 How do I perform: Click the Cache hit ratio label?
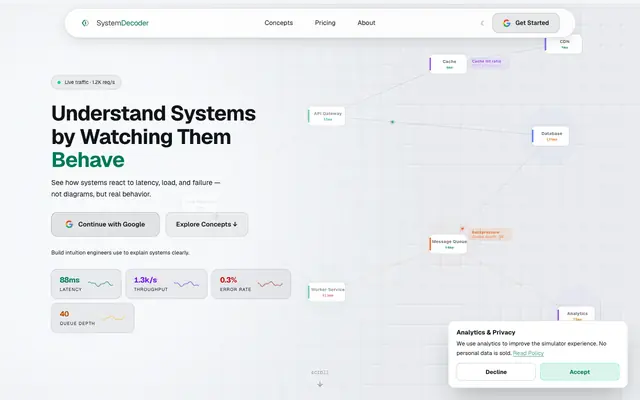486,61
